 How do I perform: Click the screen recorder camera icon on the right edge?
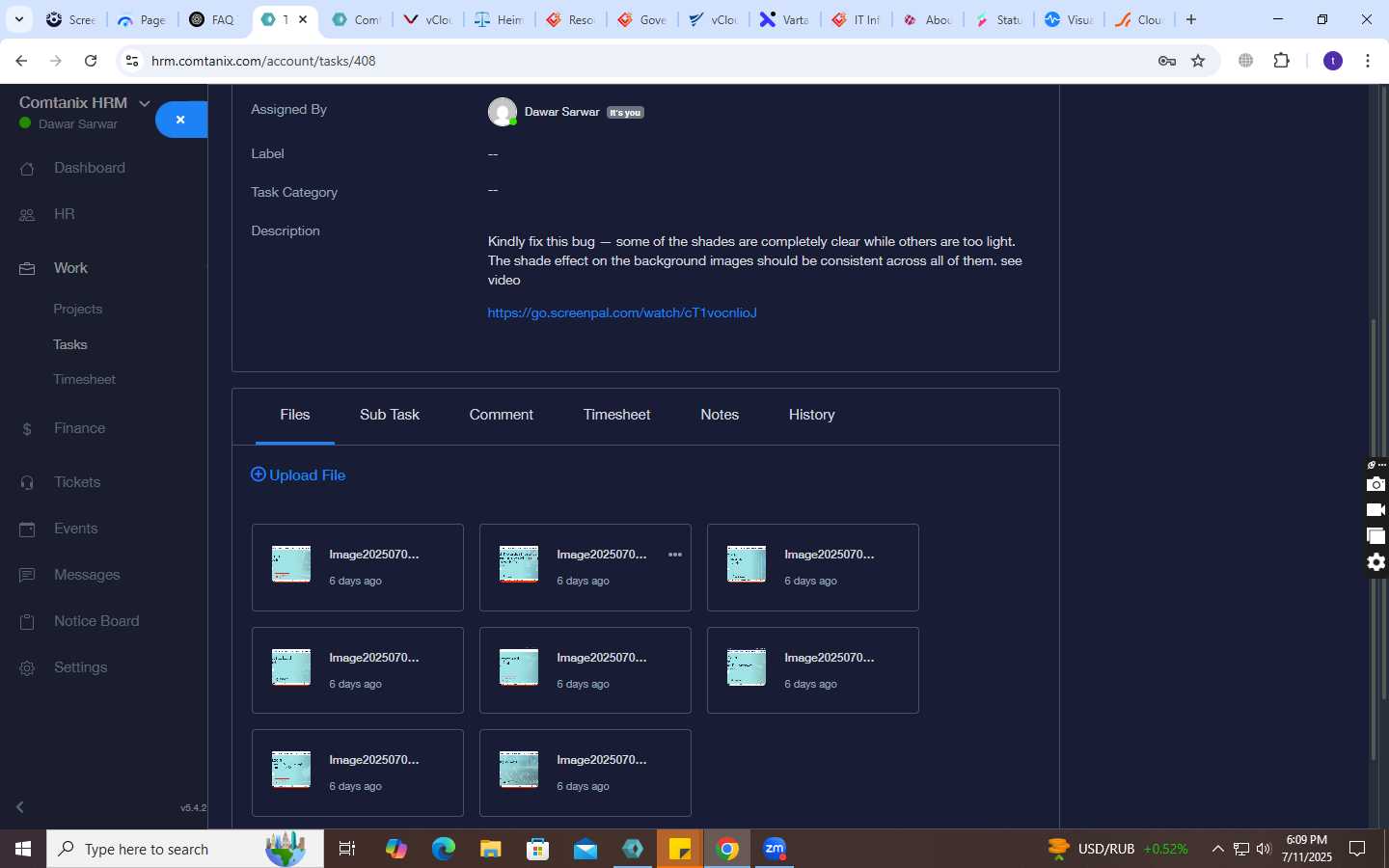(x=1376, y=484)
